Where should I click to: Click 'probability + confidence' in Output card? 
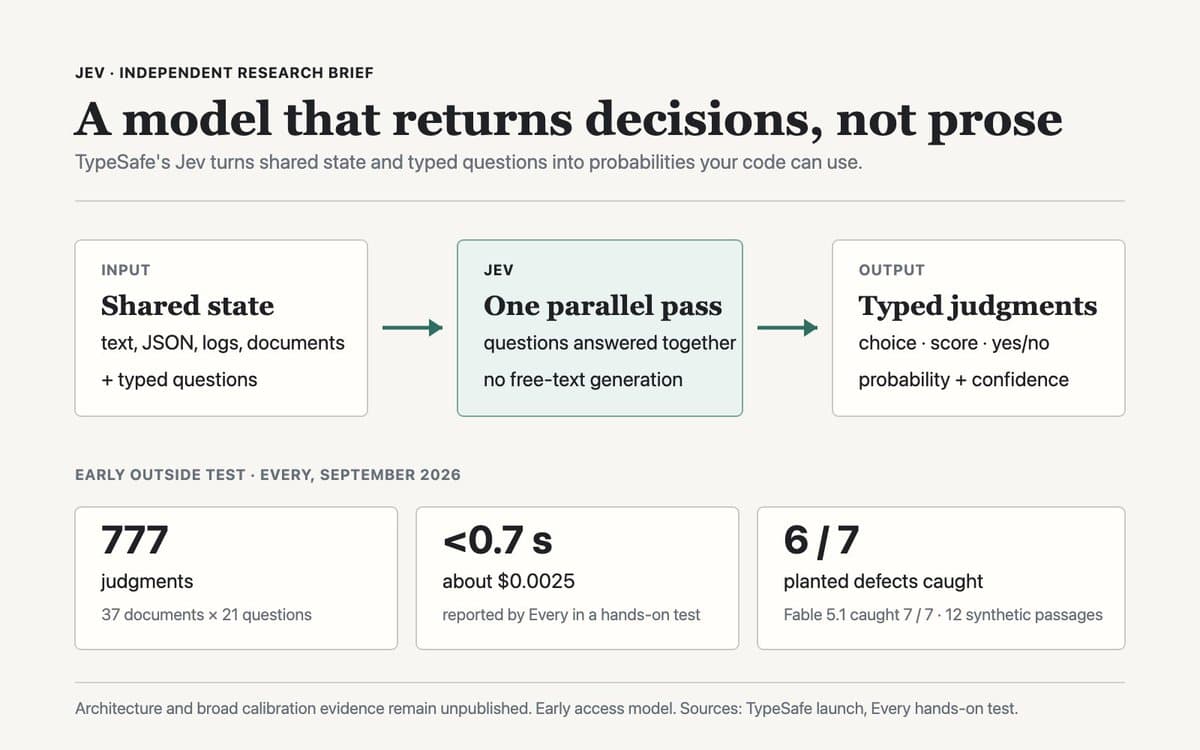click(x=964, y=379)
